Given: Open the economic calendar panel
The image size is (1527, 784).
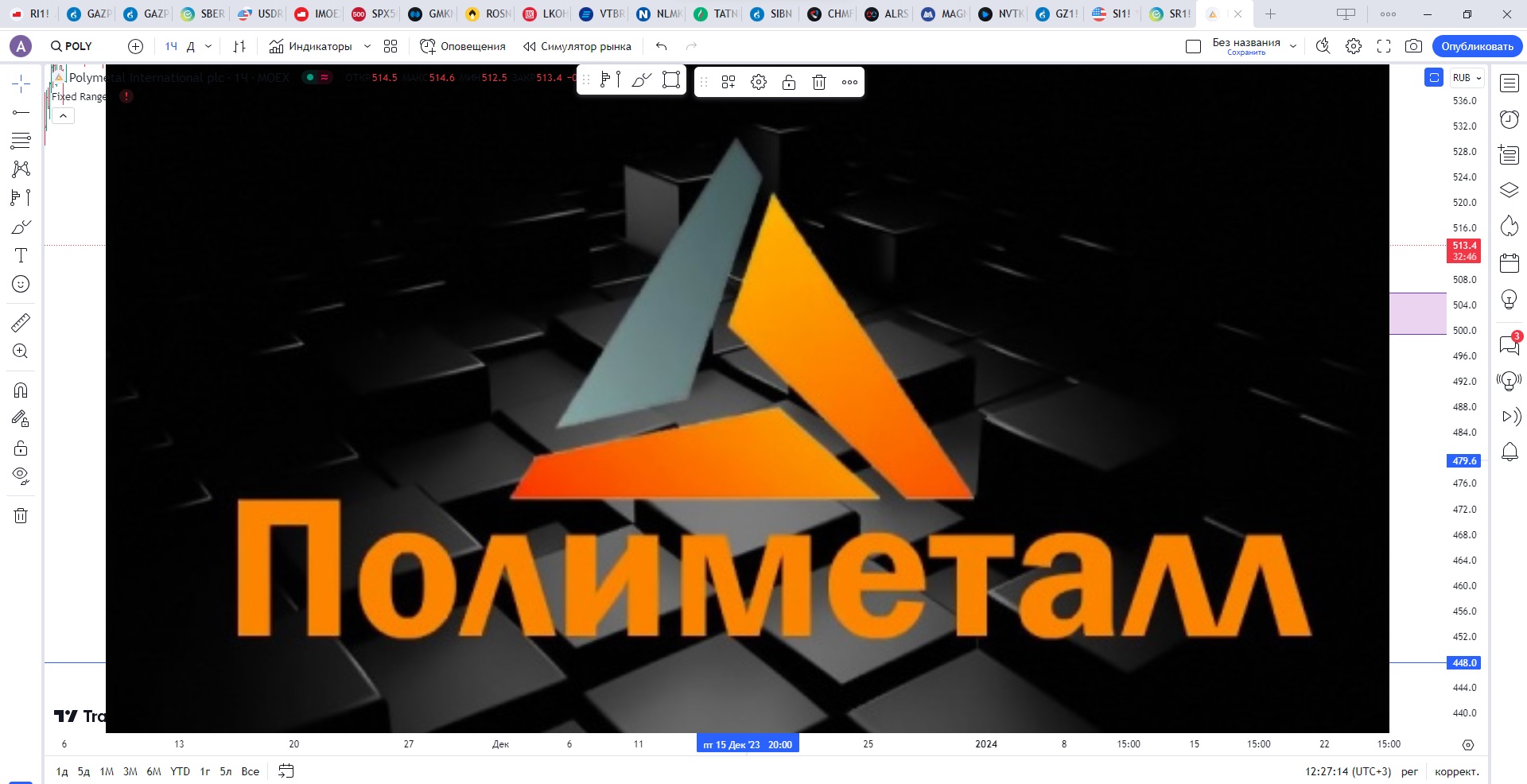Looking at the screenshot, I should 1510,263.
